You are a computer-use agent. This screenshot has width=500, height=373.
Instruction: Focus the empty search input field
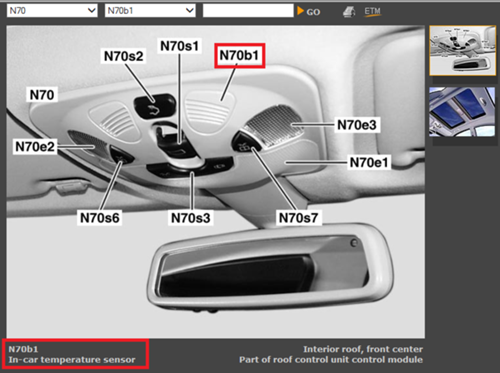pyautogui.click(x=248, y=11)
